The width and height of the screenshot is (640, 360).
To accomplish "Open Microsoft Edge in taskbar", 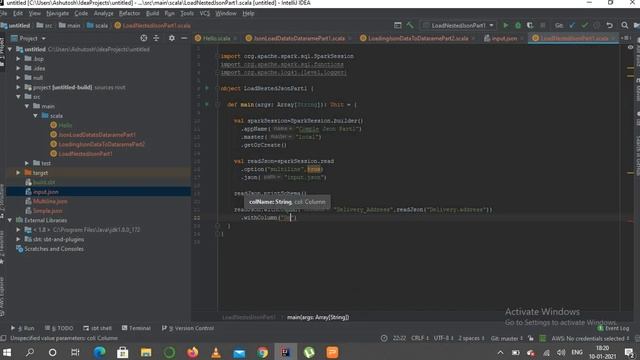I will pos(99,352).
